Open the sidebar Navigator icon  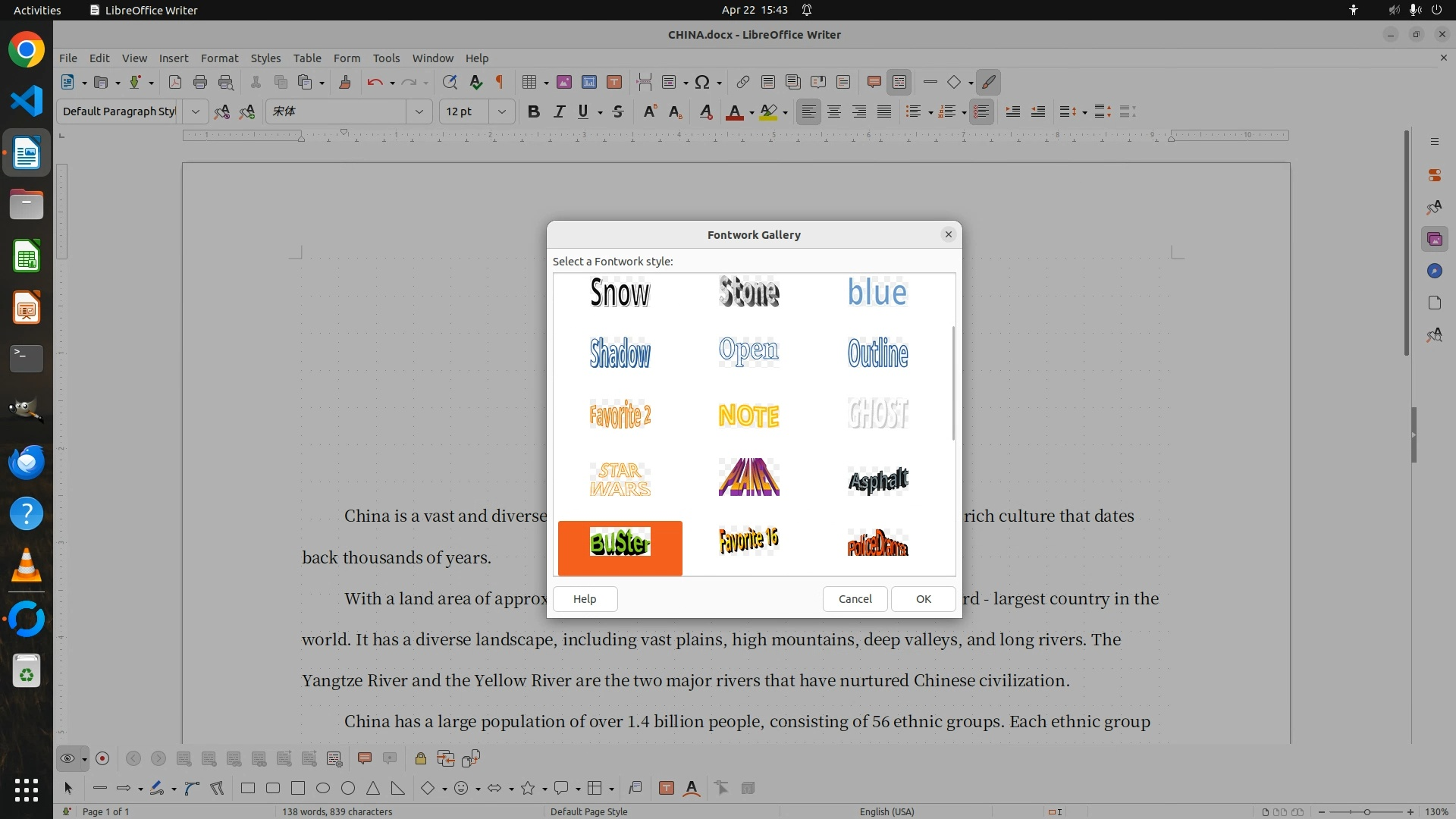pos(1434,271)
